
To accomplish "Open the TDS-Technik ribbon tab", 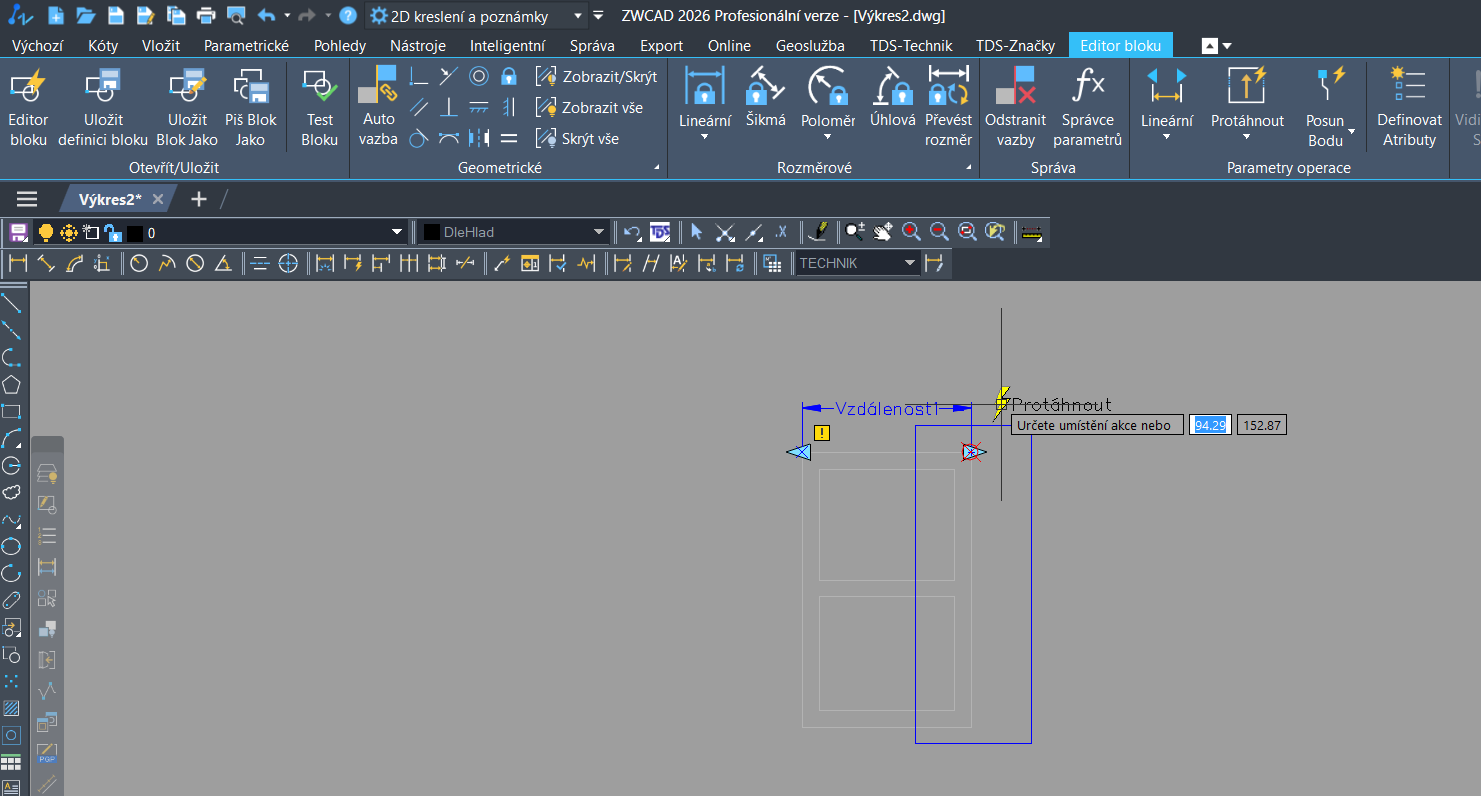I will [910, 45].
